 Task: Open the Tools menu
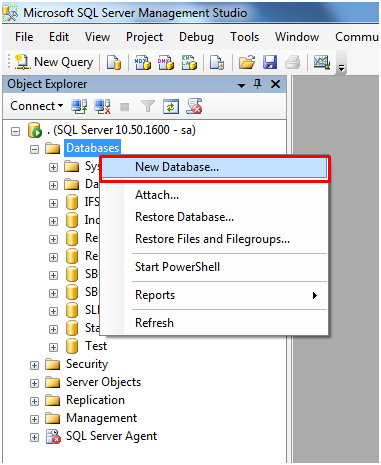[244, 37]
